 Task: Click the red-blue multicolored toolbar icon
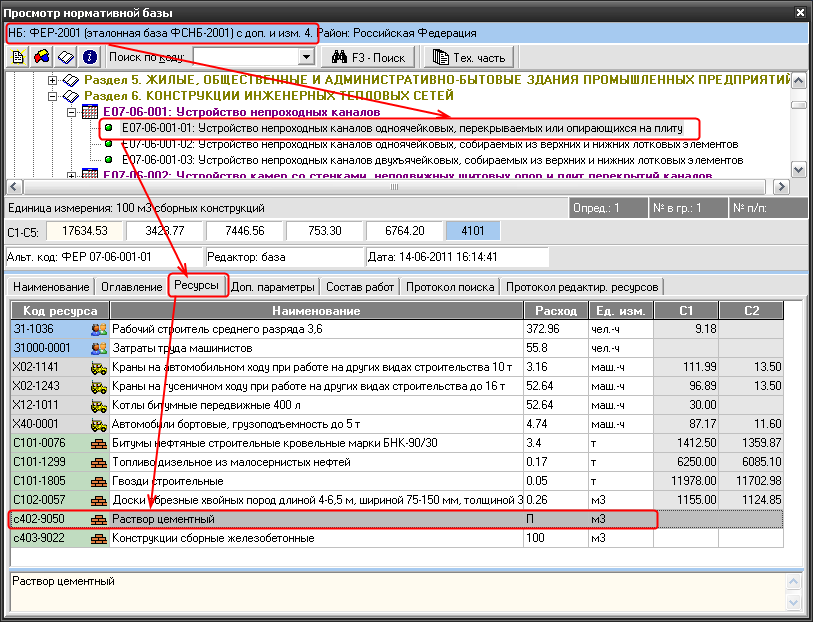coord(41,57)
